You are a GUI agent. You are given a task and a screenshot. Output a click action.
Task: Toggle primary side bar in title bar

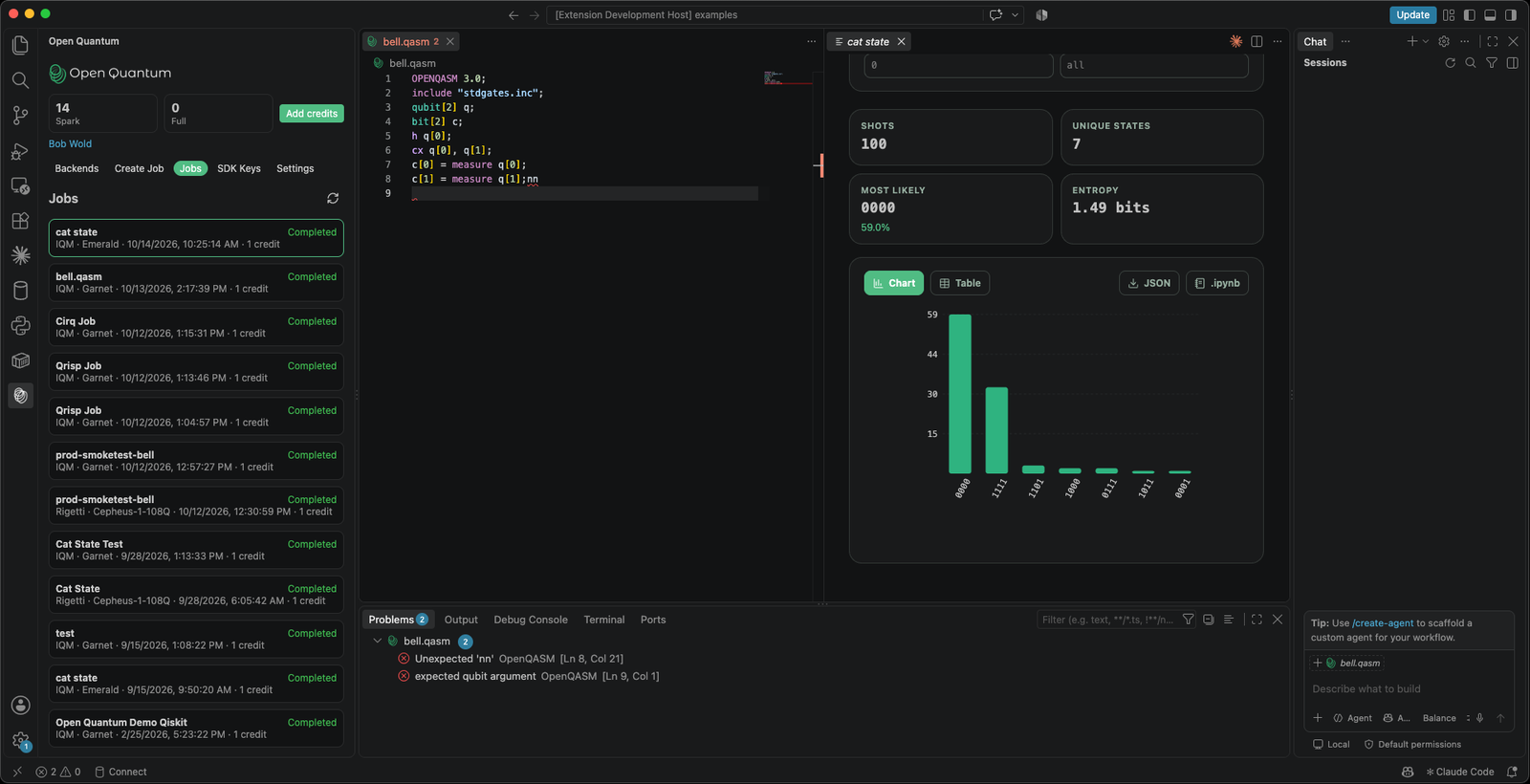point(1470,15)
